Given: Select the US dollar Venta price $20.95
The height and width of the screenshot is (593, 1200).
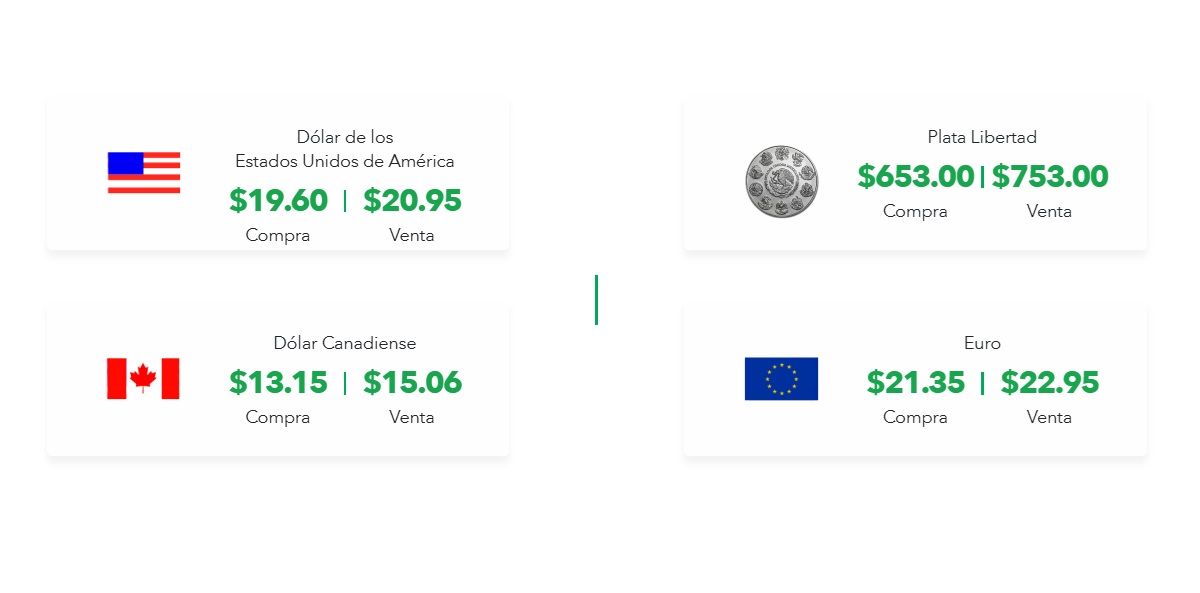Looking at the screenshot, I should point(412,201).
